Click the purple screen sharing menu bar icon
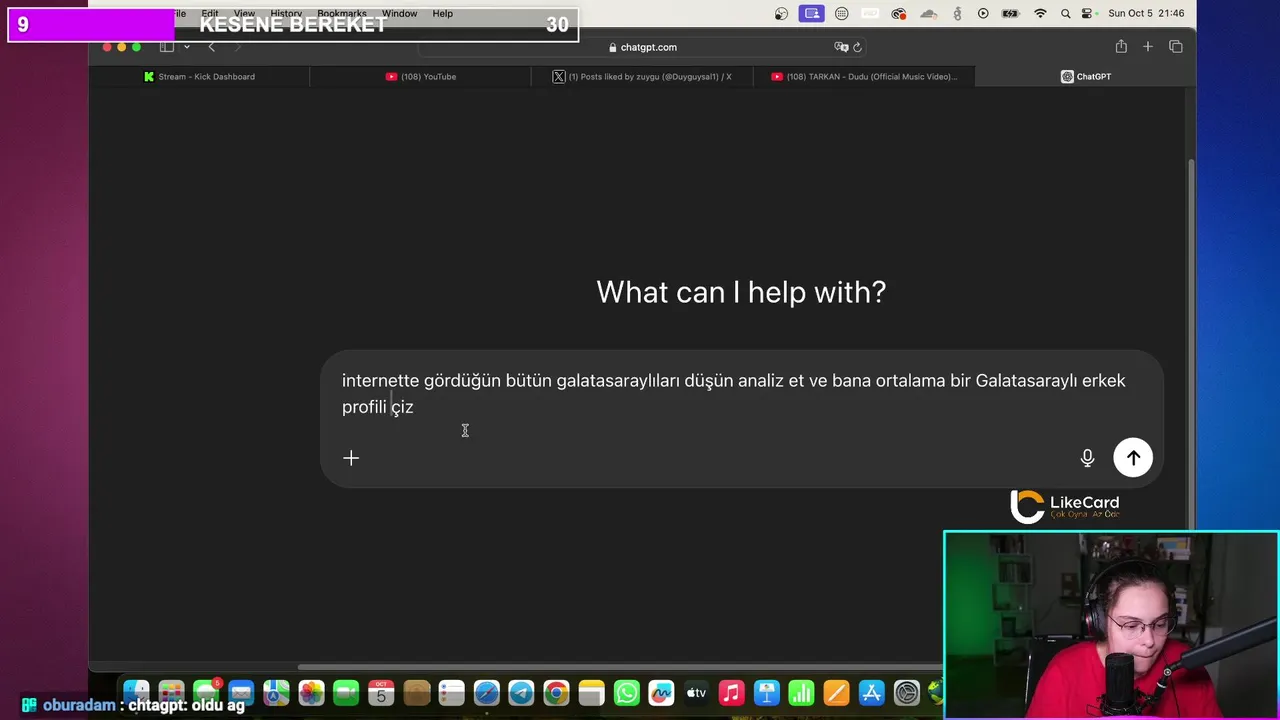This screenshot has width=1280, height=720. click(x=812, y=14)
